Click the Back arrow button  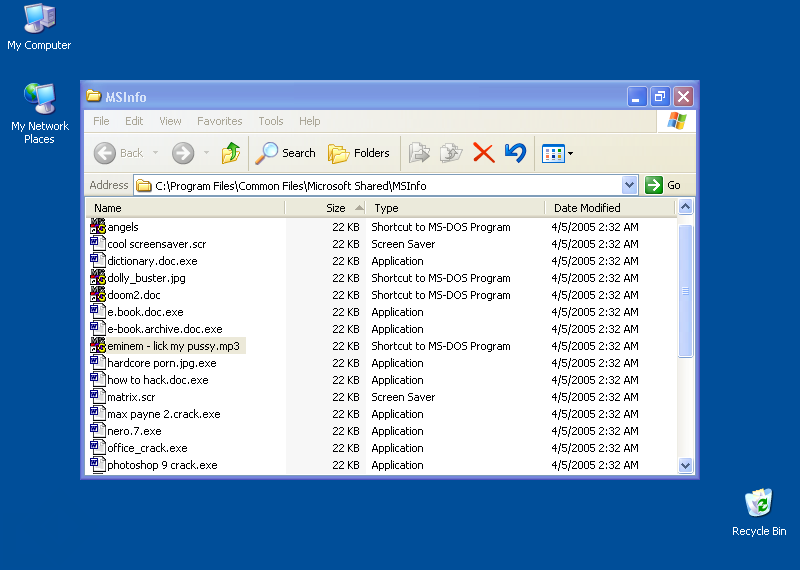(105, 153)
